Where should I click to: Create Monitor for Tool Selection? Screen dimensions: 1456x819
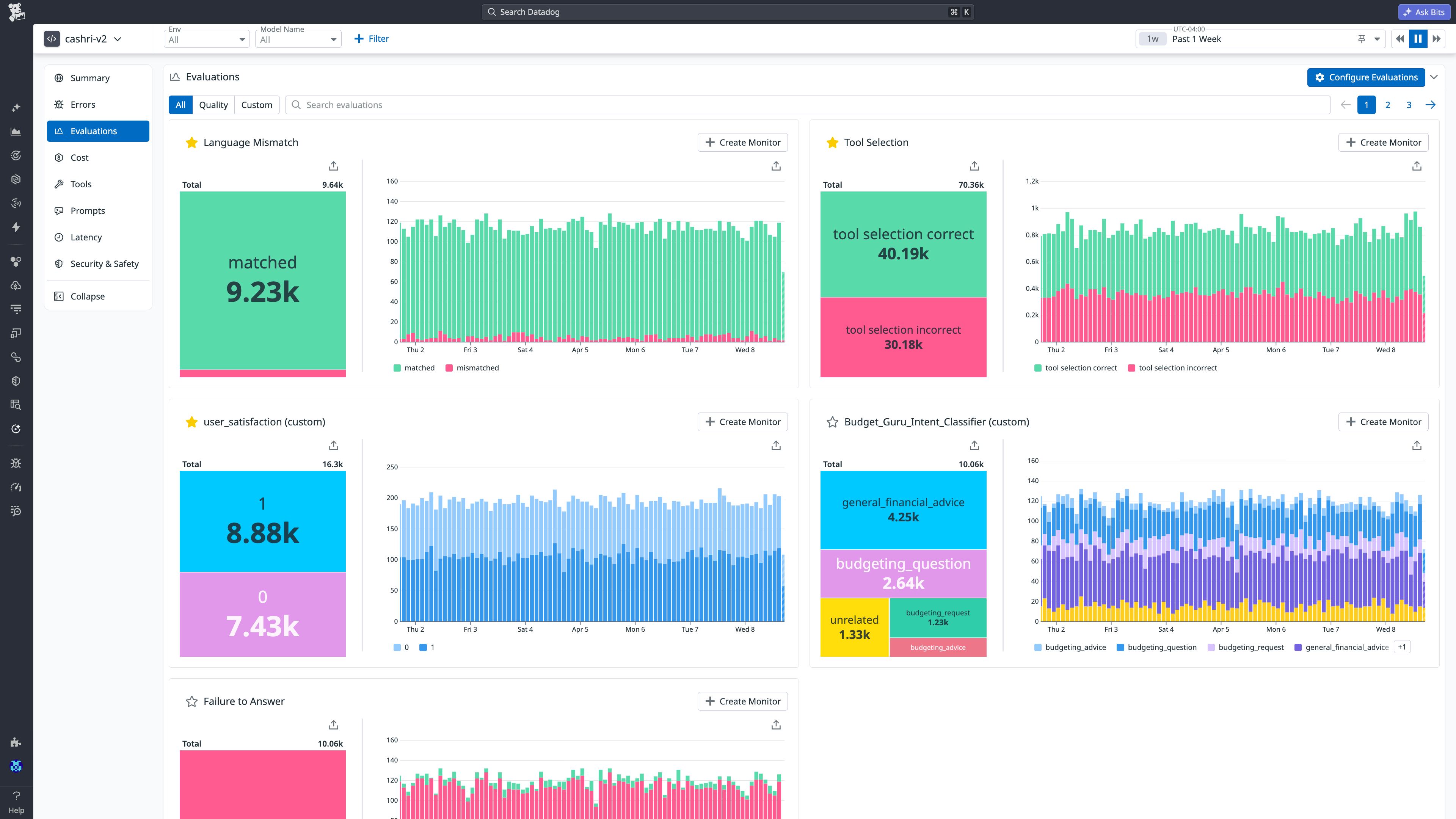coord(1383,143)
